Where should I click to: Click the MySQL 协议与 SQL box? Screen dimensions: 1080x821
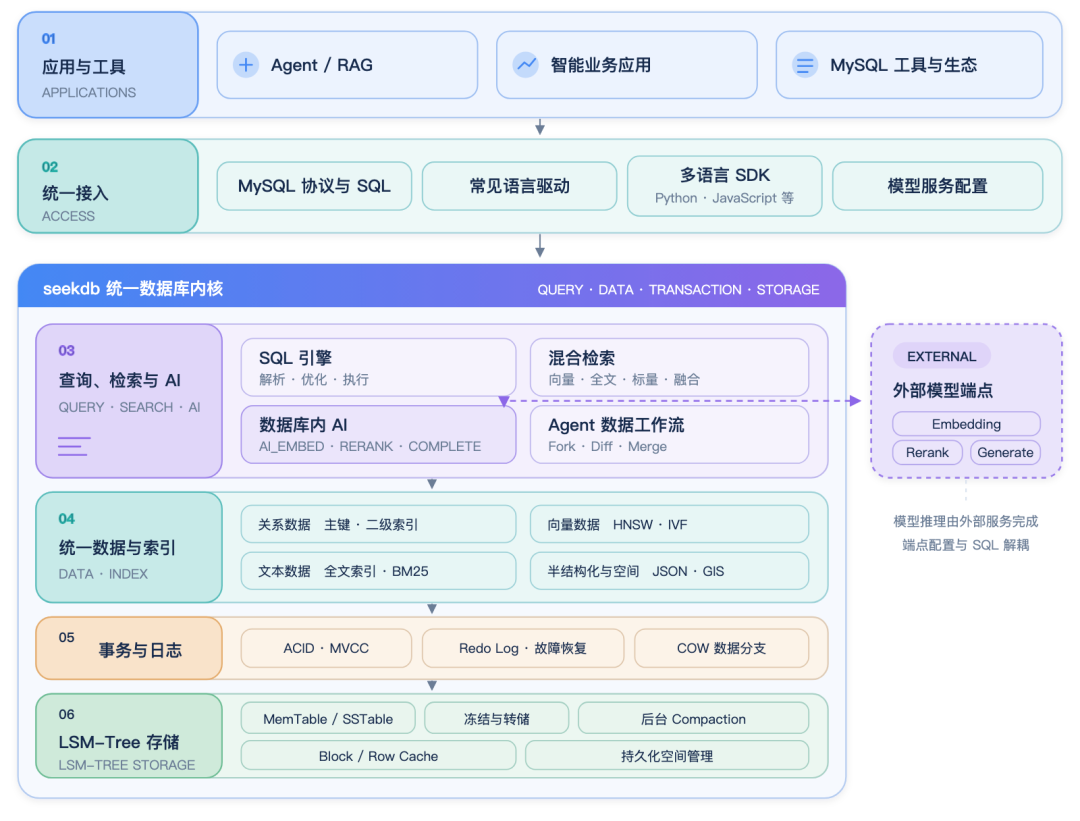314,186
